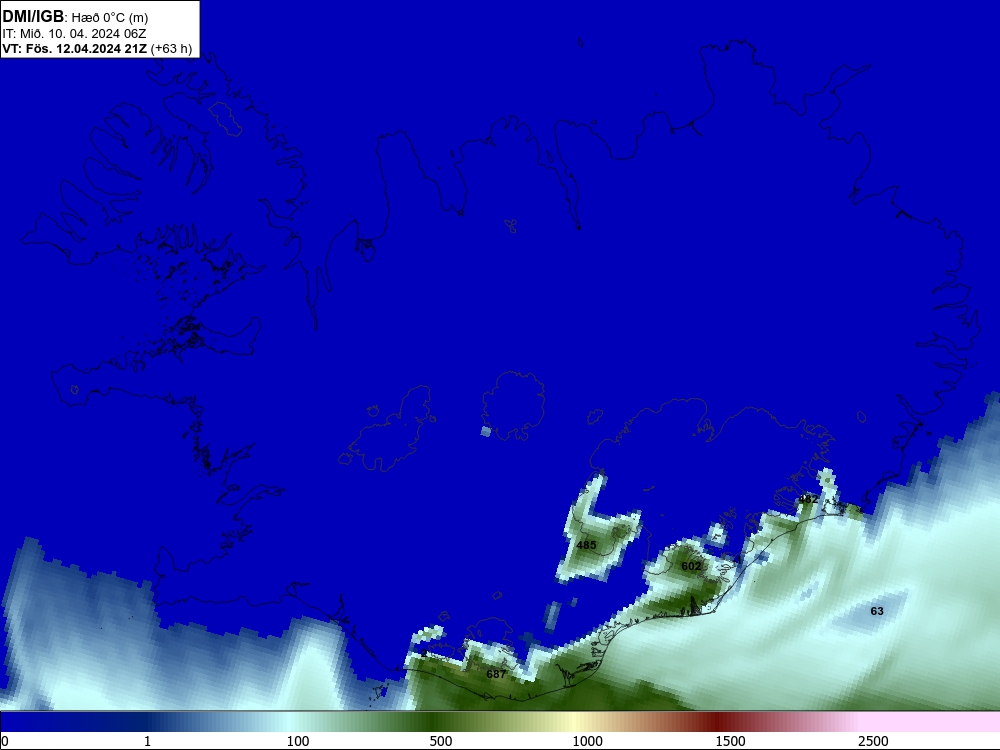The height and width of the screenshot is (750, 1000).
Task: Click the 500 label on the color scale
Action: [441, 741]
